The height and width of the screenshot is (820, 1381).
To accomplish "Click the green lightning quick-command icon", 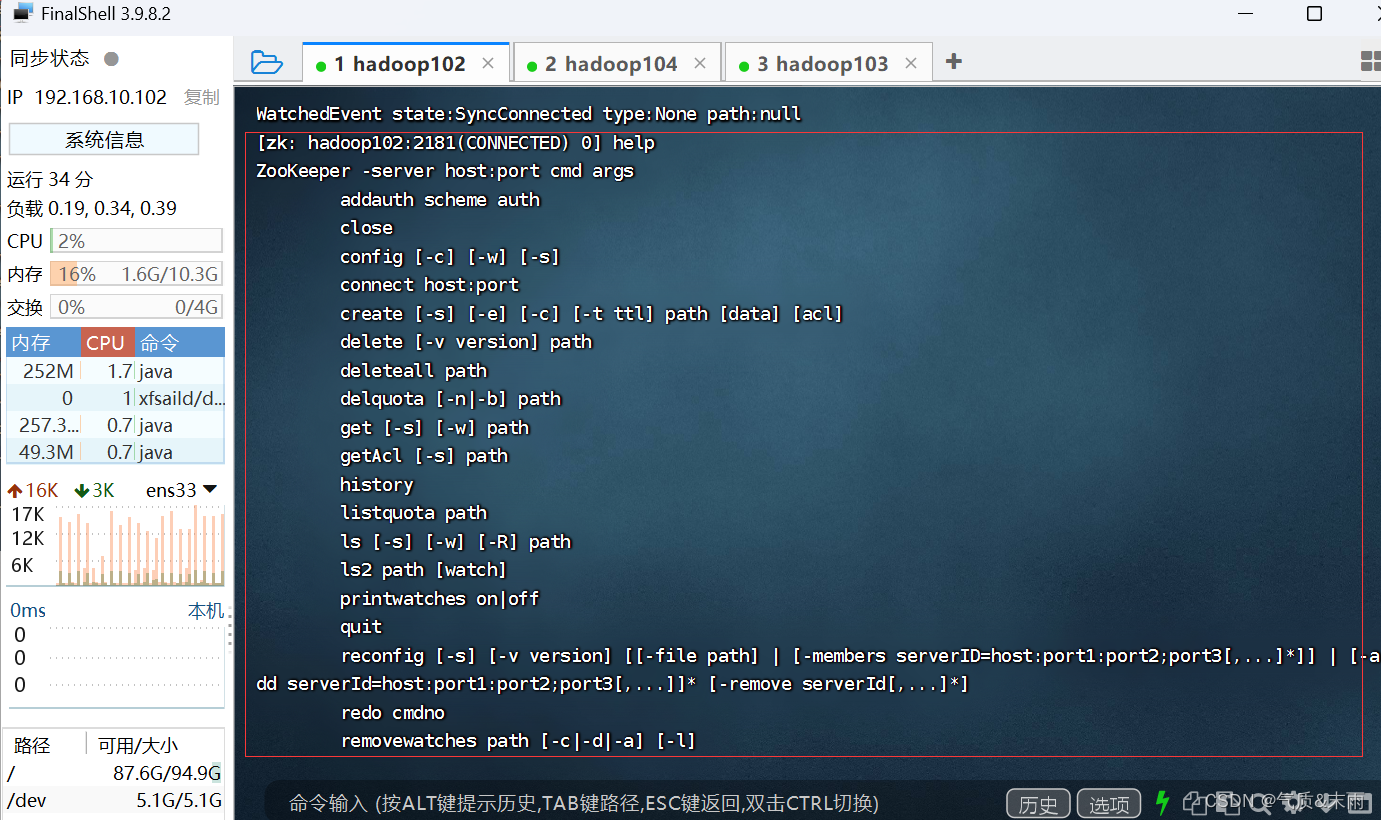I will [1162, 802].
